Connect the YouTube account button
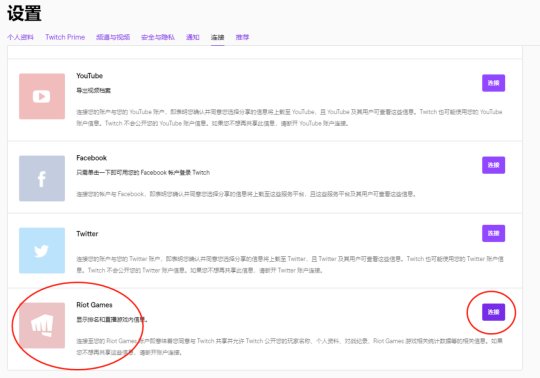 (x=493, y=83)
